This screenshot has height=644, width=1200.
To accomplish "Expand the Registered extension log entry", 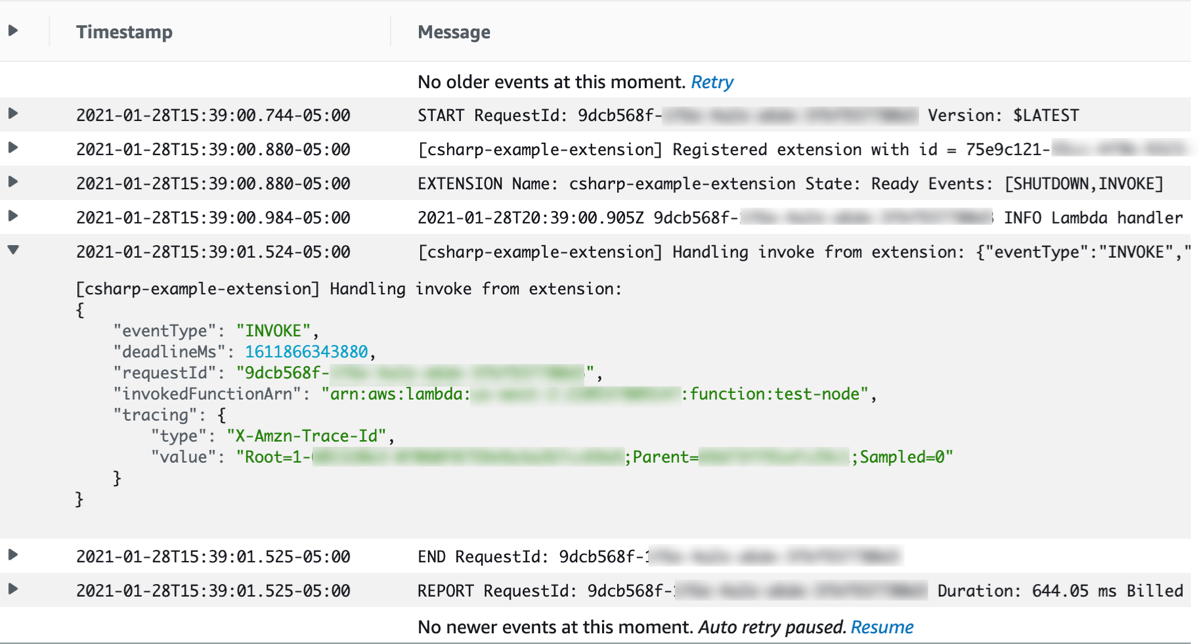I will click(x=13, y=148).
